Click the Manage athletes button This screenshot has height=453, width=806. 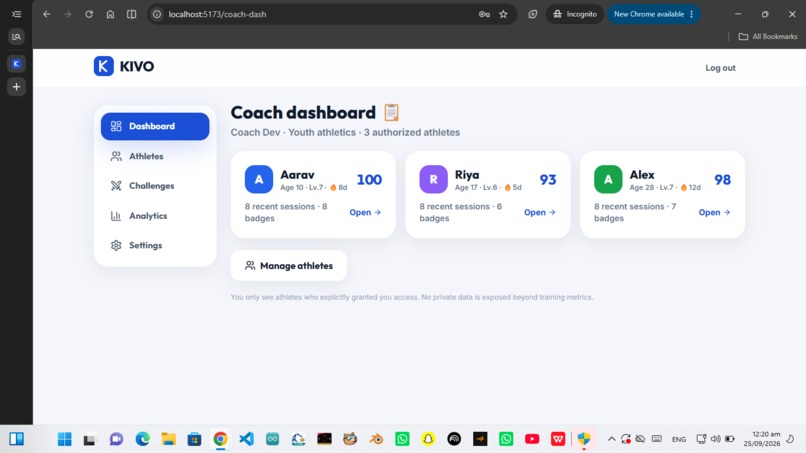click(x=288, y=265)
